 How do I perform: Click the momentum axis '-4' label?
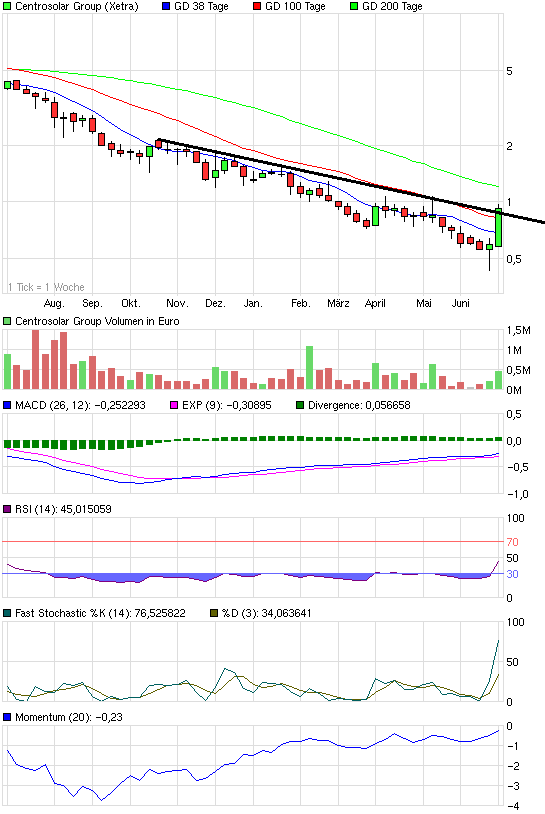pos(513,806)
